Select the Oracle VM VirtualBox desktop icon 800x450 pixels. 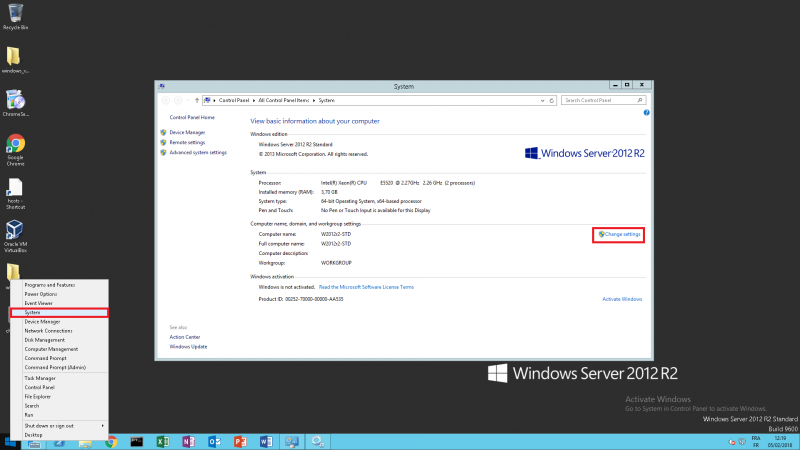click(x=15, y=237)
